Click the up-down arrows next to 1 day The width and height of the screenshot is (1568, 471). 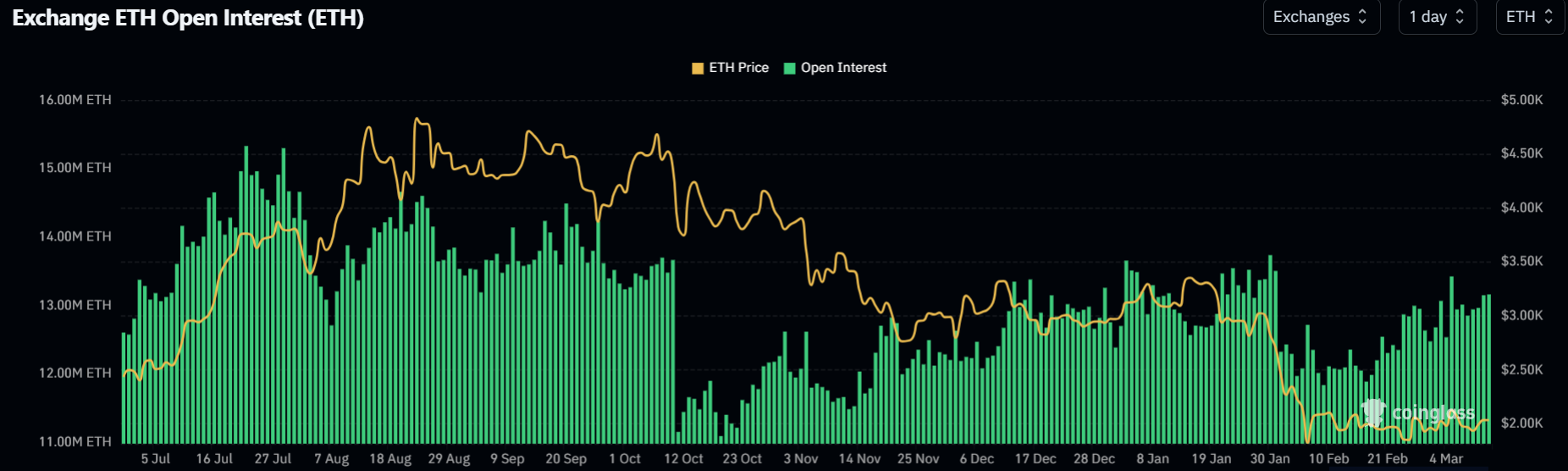1460,17
